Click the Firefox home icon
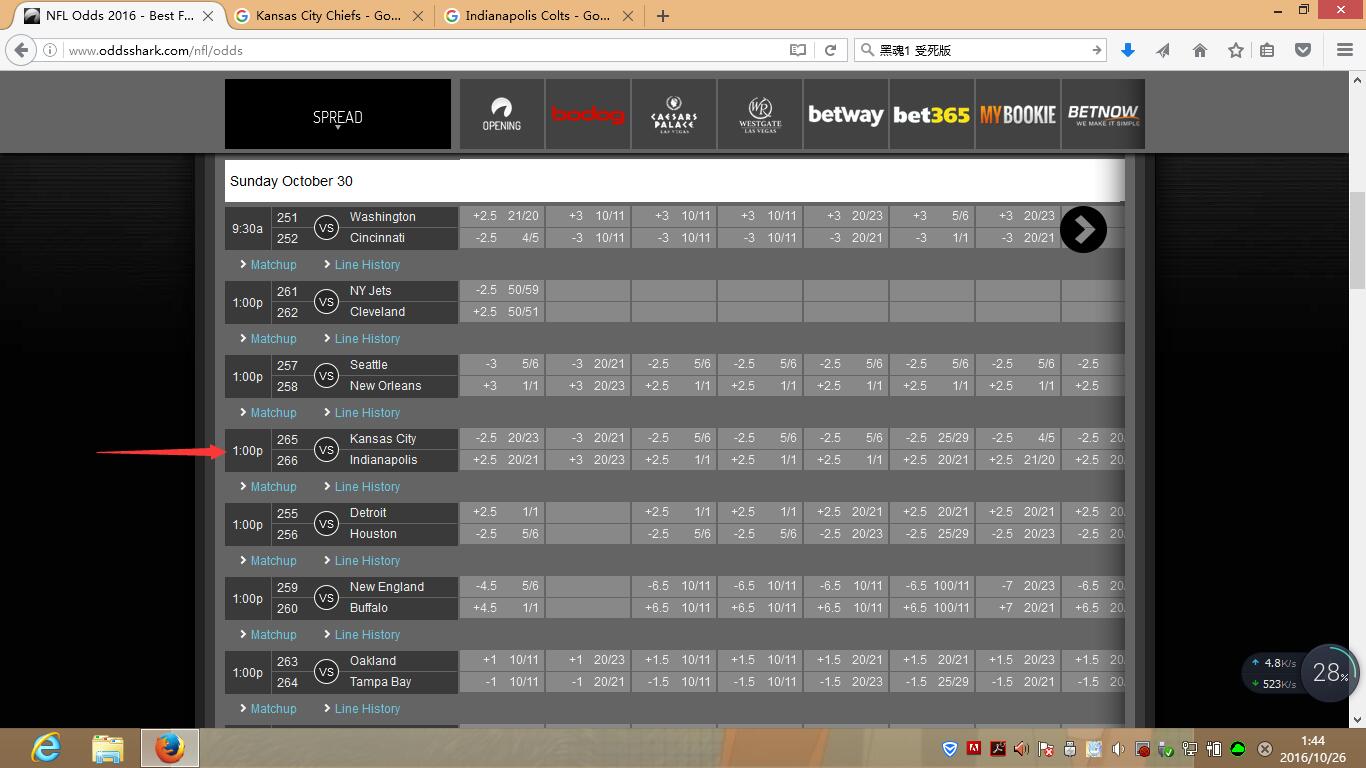Viewport: 1366px width, 768px height. [1200, 50]
